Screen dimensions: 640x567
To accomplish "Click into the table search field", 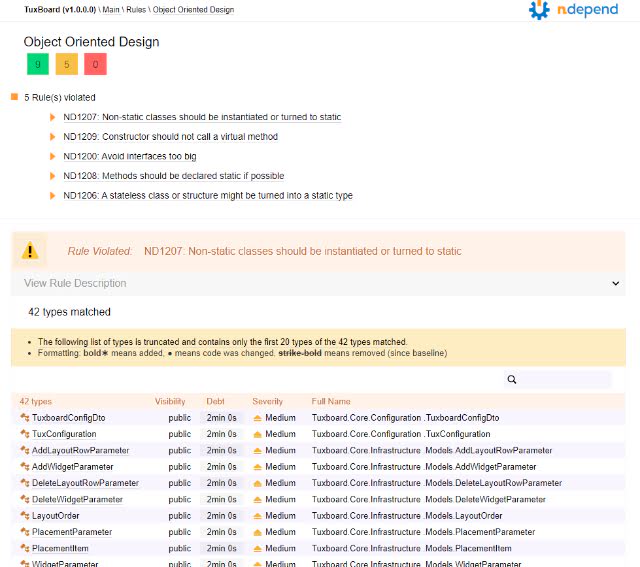I will click(558, 380).
